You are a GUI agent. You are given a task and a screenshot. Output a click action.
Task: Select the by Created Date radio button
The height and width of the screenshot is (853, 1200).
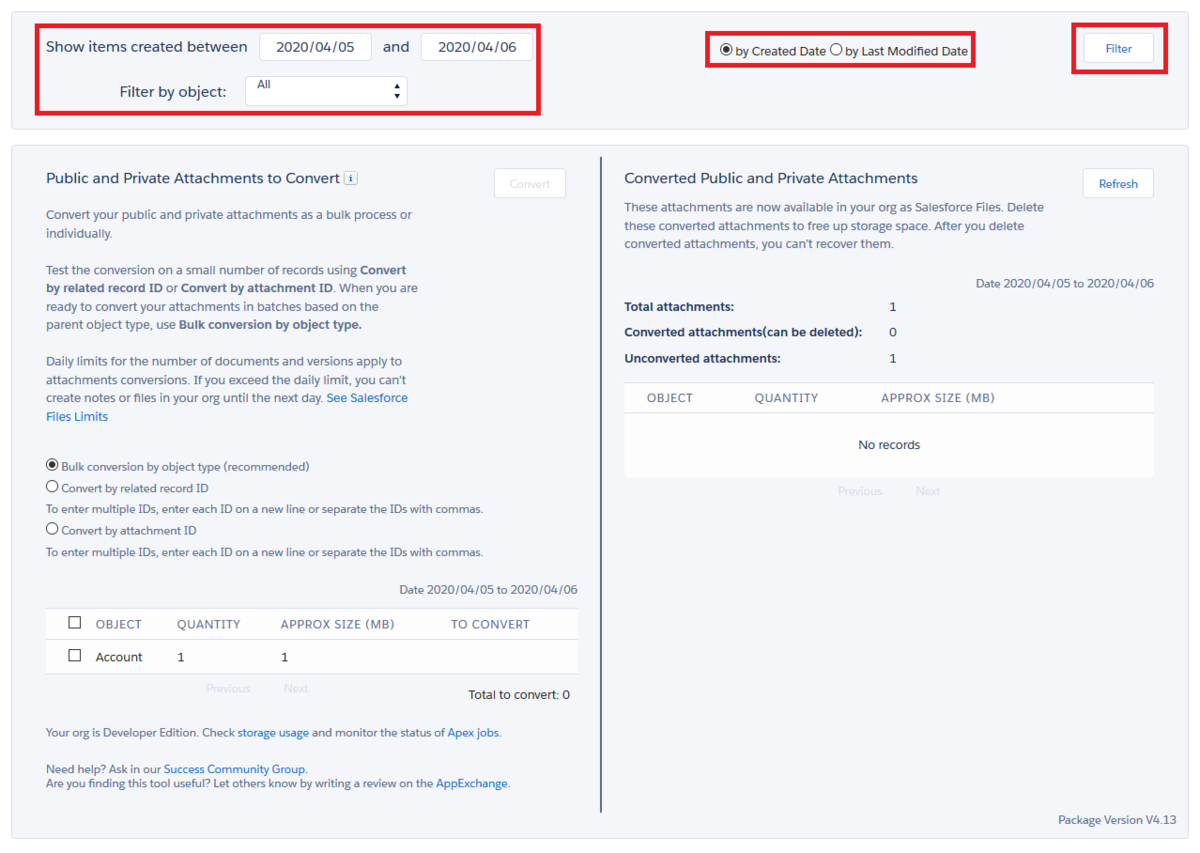[x=726, y=50]
